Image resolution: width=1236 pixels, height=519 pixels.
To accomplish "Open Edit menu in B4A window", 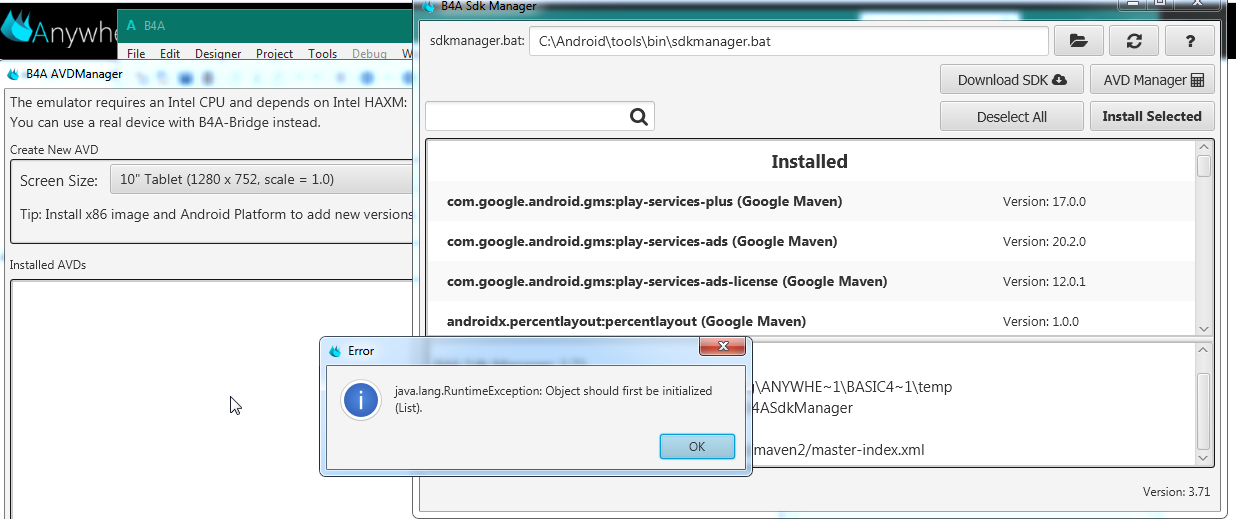I will click(170, 54).
